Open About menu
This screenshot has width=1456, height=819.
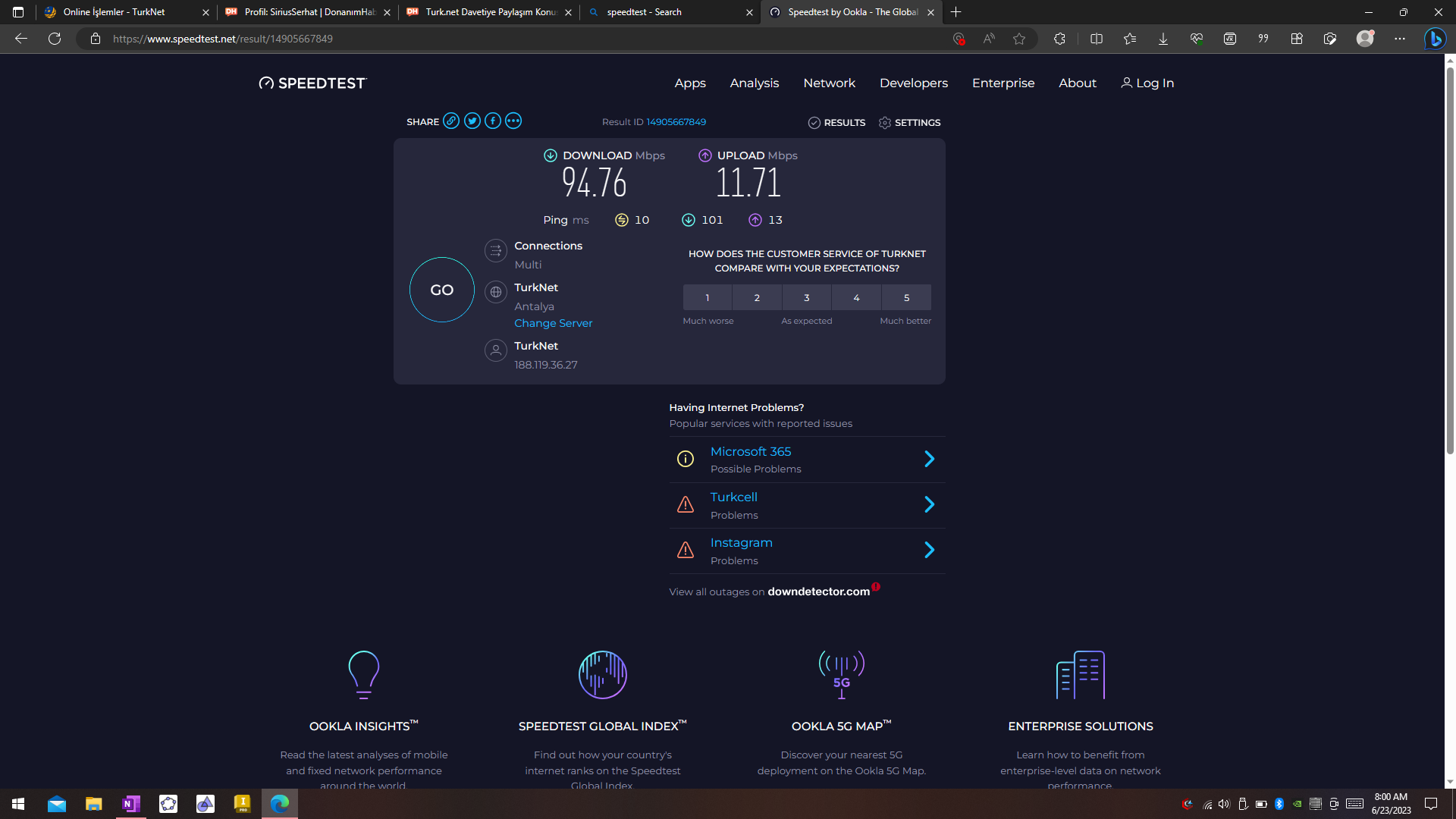pyautogui.click(x=1078, y=83)
